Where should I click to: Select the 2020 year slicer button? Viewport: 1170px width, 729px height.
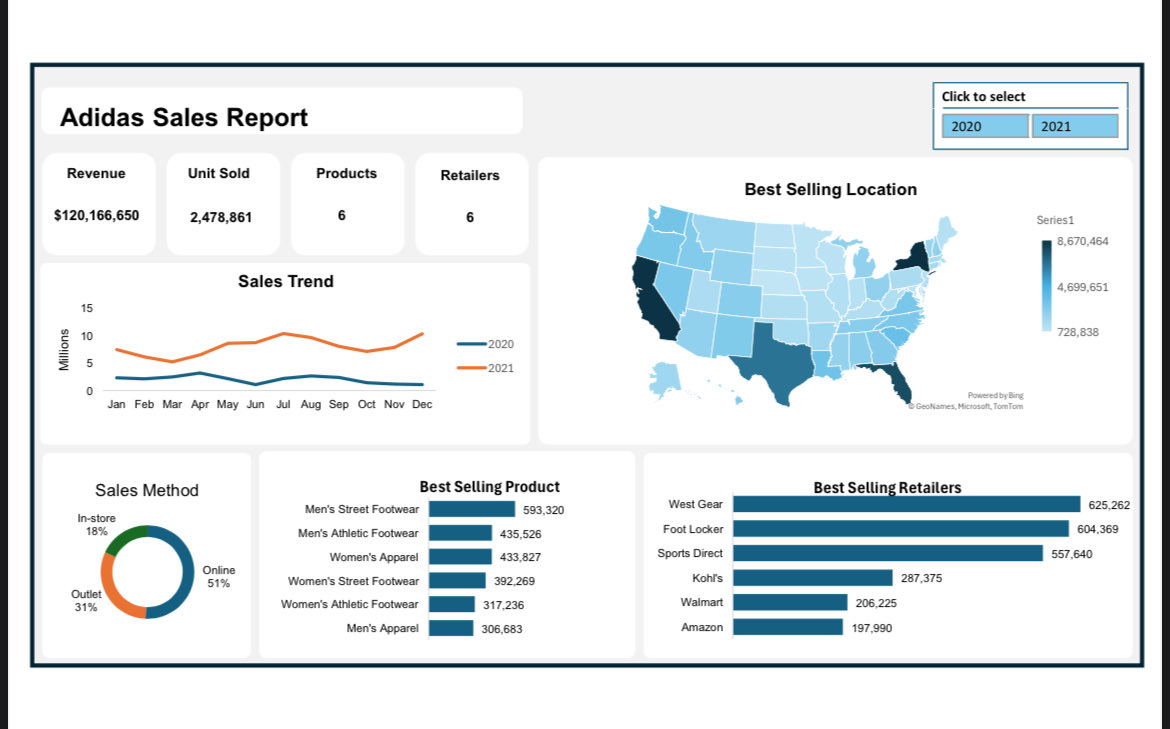pos(984,125)
